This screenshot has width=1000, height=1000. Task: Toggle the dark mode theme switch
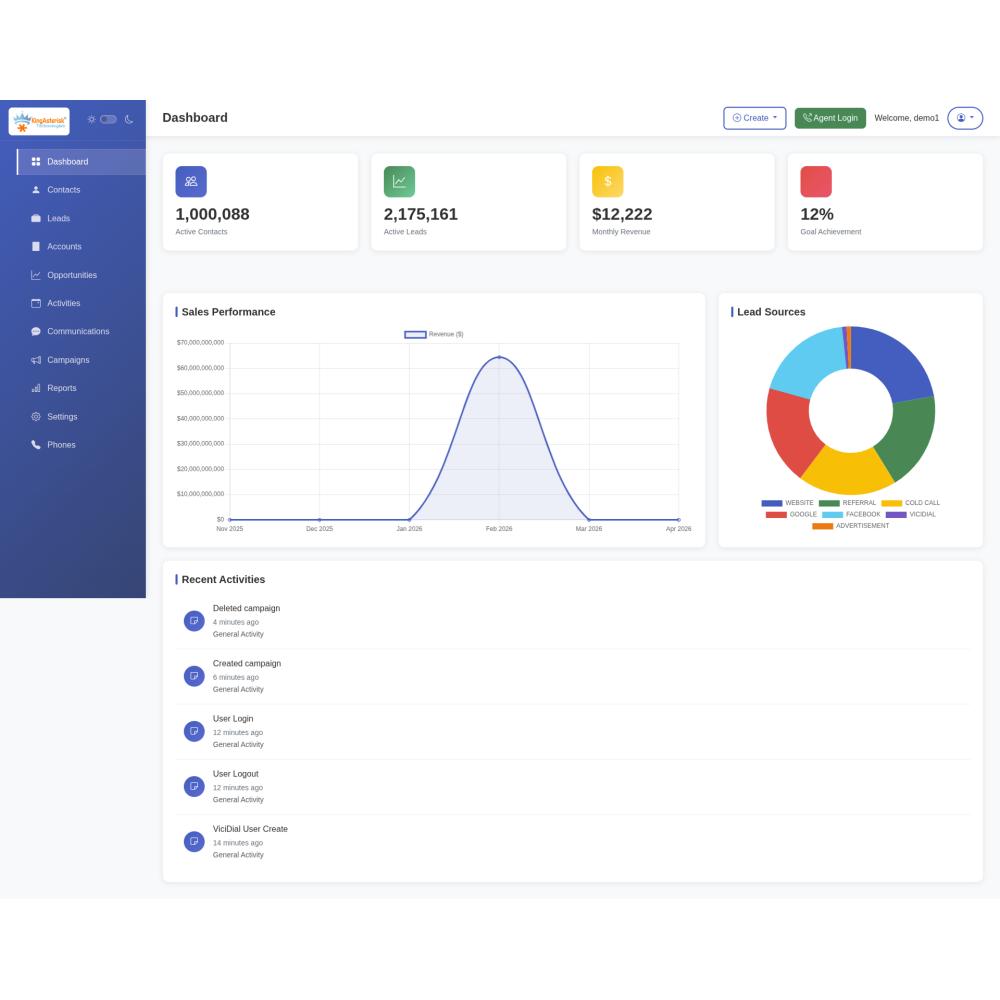pos(108,119)
